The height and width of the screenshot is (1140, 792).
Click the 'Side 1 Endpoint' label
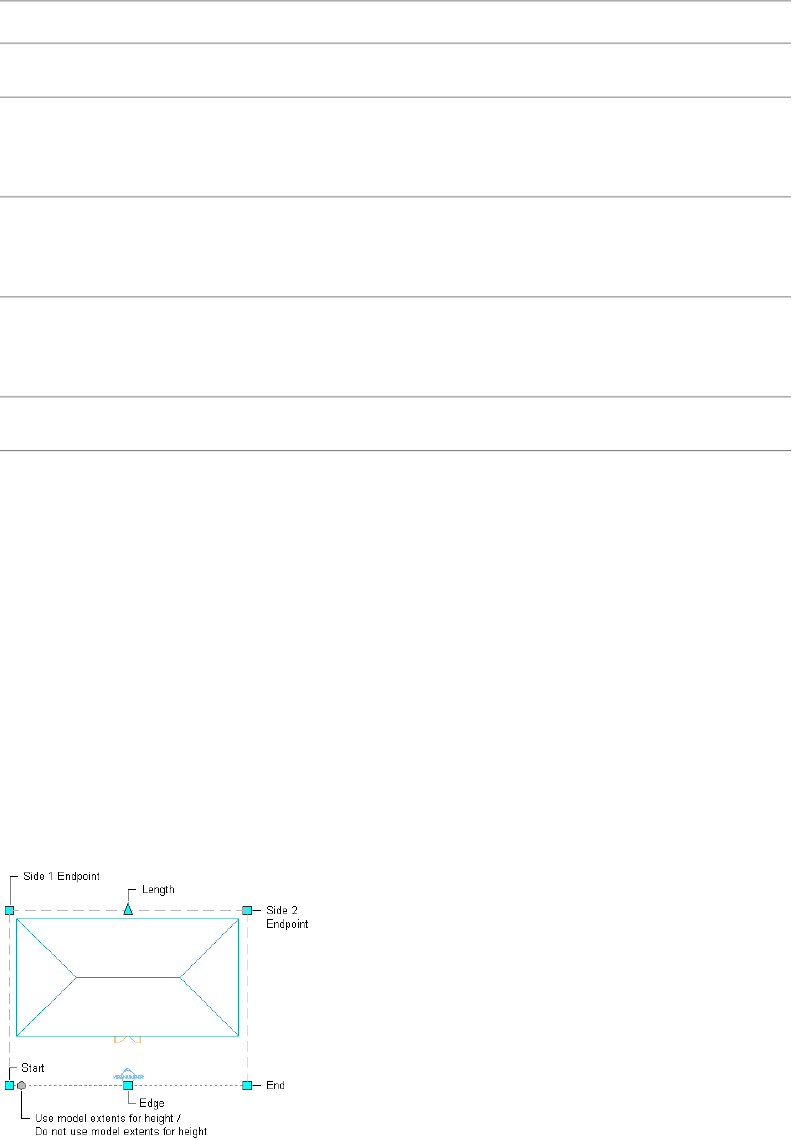tap(61, 876)
